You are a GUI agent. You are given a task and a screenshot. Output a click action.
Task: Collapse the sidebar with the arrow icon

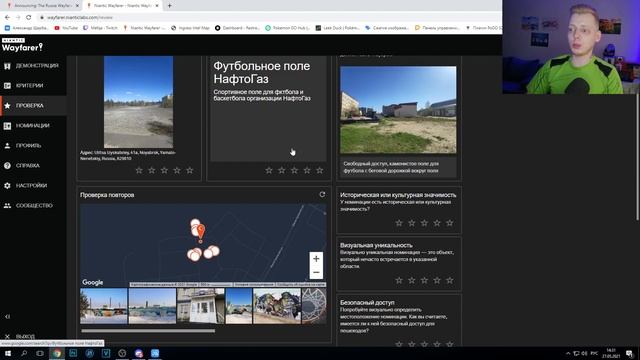(x=7, y=317)
